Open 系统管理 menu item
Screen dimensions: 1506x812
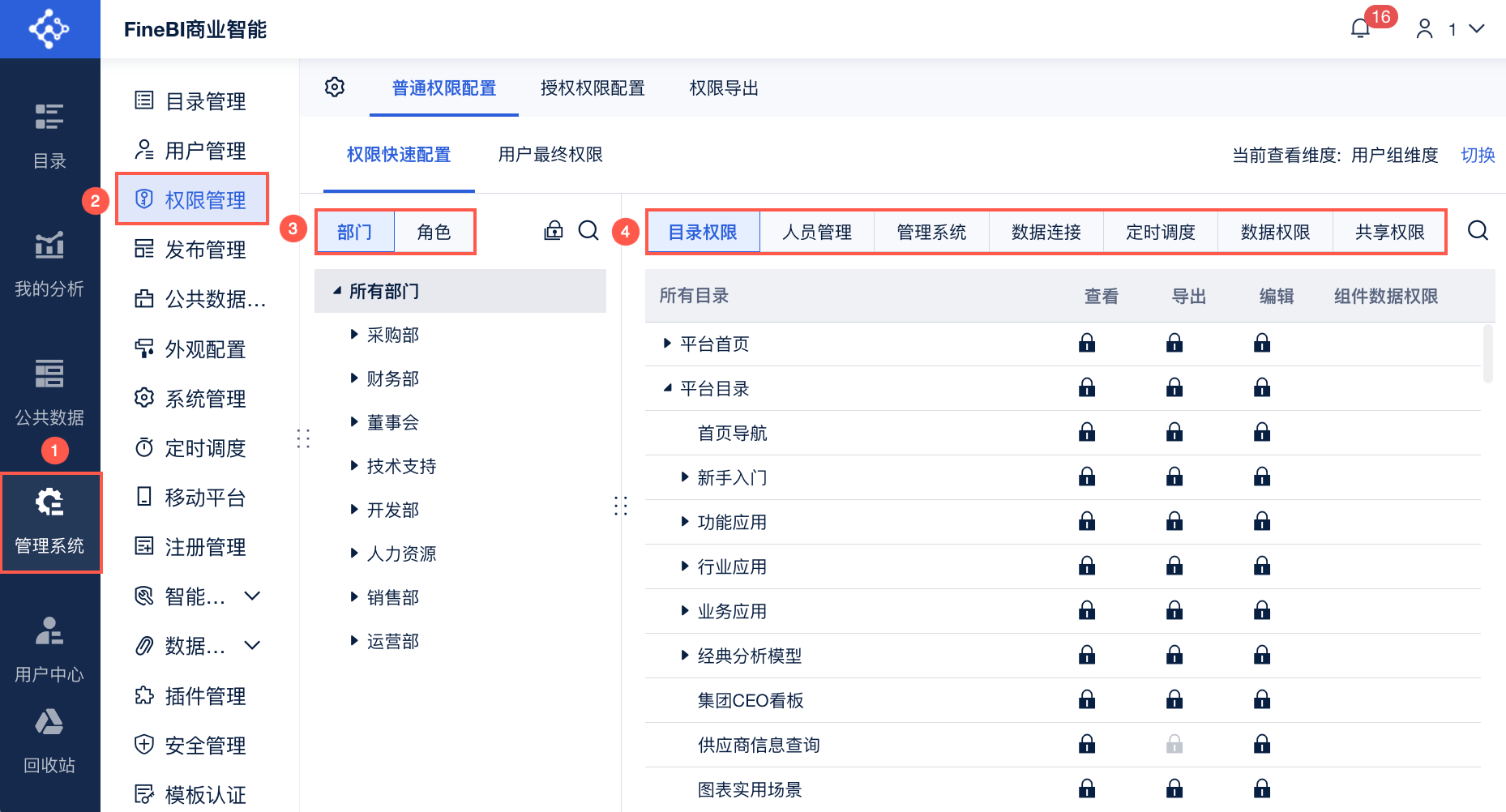(x=190, y=399)
